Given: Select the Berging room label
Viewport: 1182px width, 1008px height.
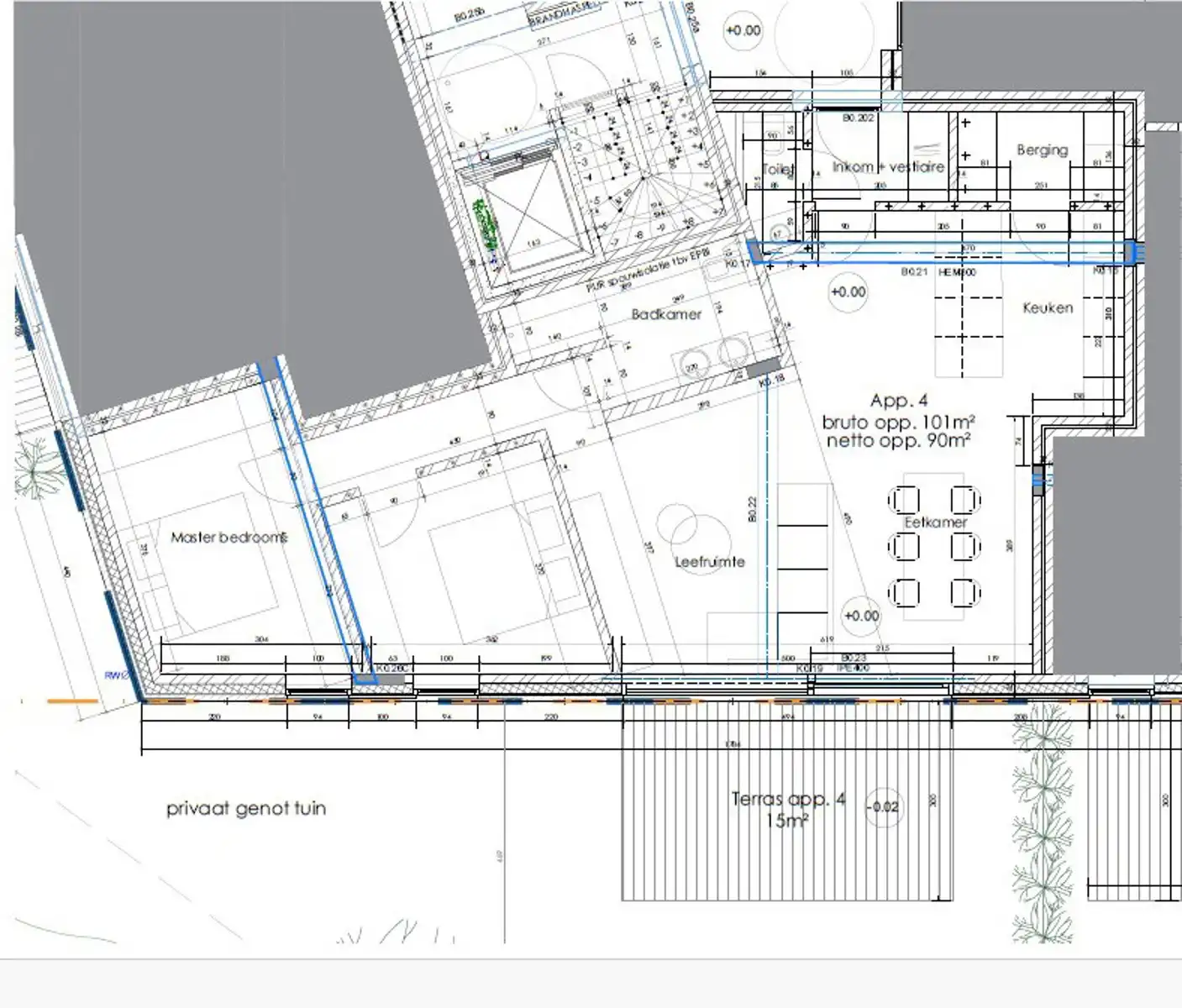Looking at the screenshot, I should (1043, 150).
